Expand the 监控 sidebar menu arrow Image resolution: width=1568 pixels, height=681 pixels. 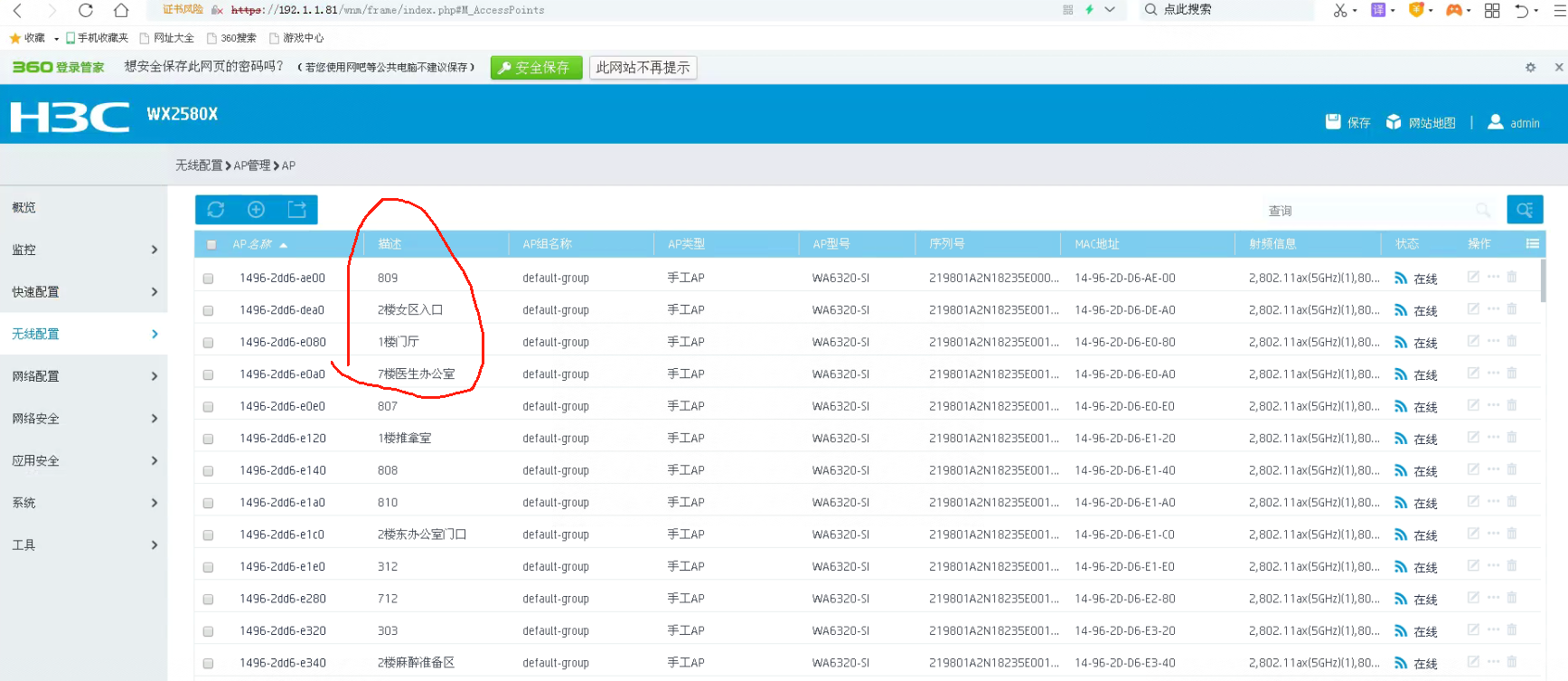click(155, 250)
